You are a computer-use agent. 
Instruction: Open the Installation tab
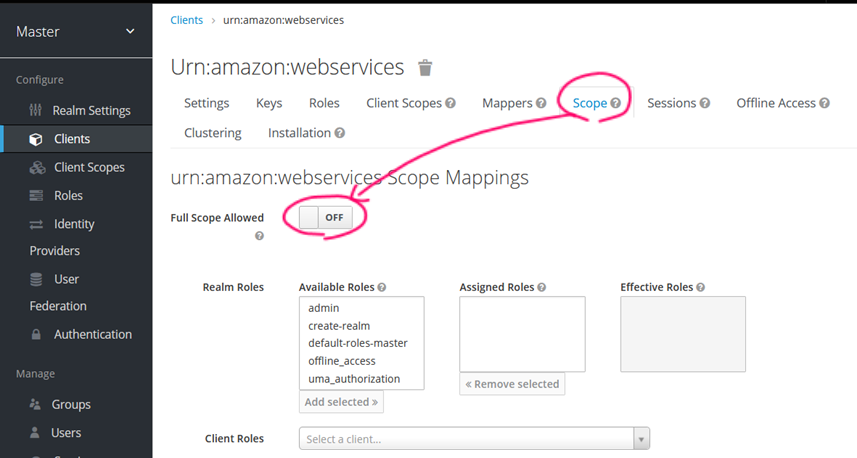click(x=300, y=133)
